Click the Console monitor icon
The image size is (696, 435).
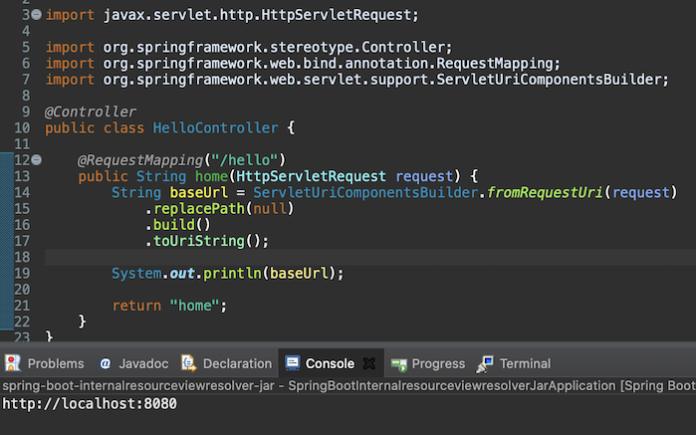(x=292, y=363)
